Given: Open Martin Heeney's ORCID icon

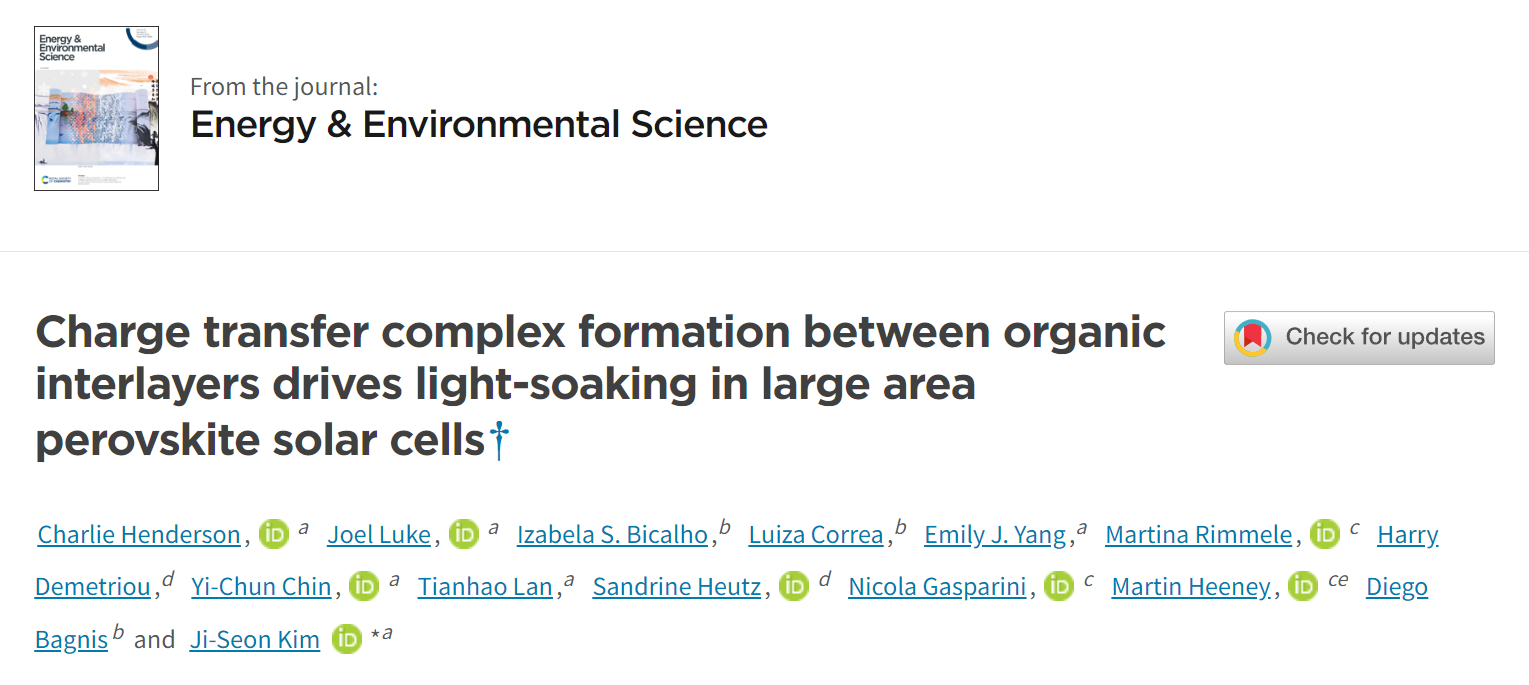Looking at the screenshot, I should point(1303,586).
